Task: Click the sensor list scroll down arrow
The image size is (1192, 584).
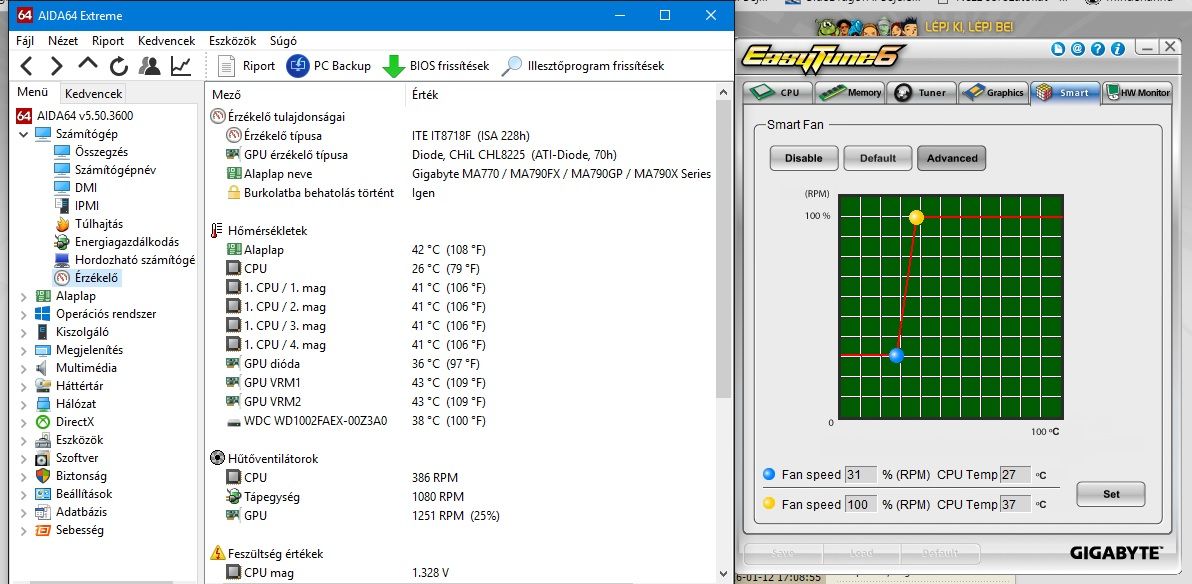Action: (724, 573)
